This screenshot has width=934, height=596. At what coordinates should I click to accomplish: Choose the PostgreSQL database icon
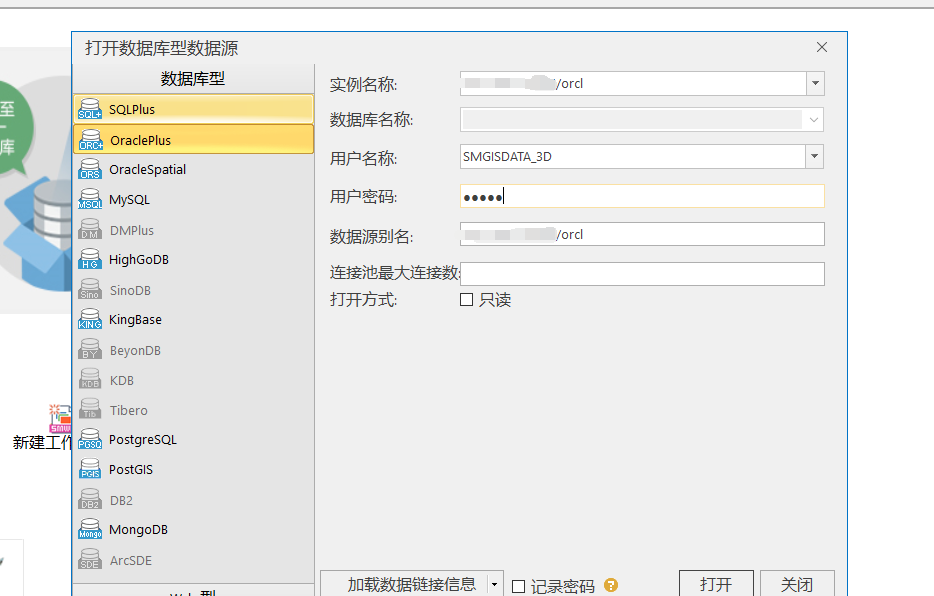(x=90, y=439)
